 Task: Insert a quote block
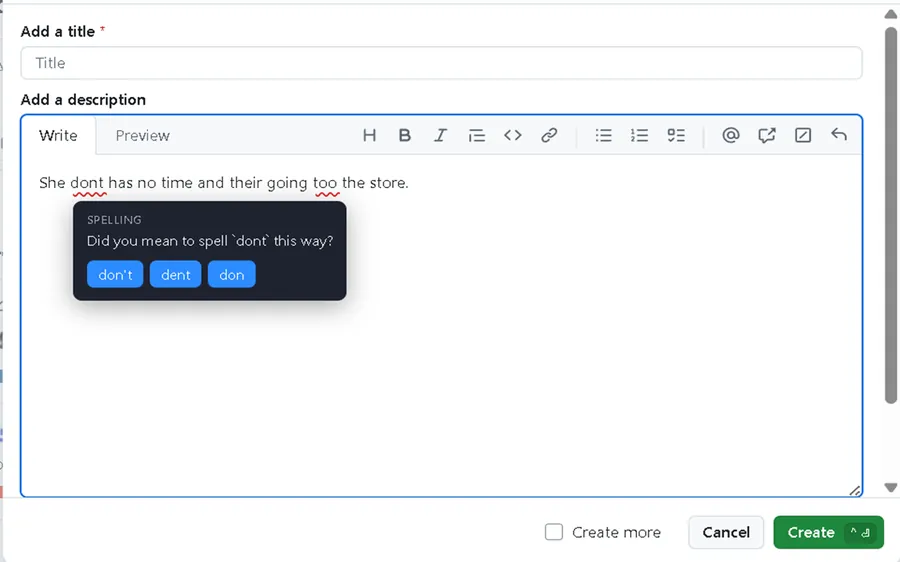point(476,135)
